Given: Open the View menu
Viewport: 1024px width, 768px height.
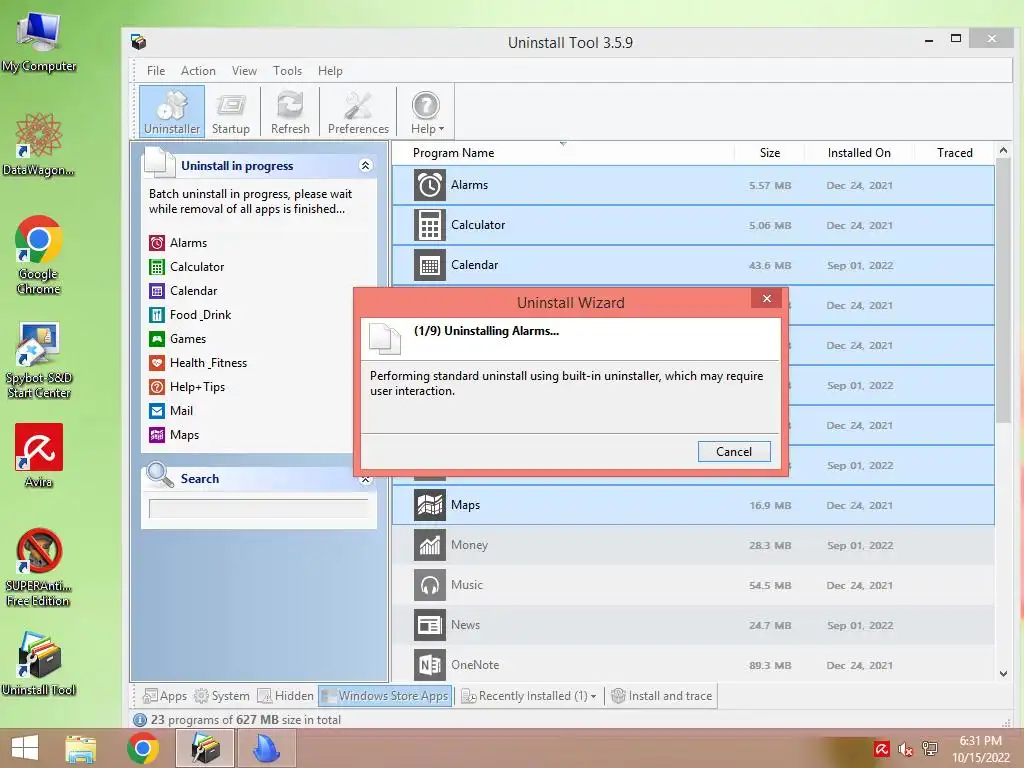Looking at the screenshot, I should pyautogui.click(x=244, y=71).
